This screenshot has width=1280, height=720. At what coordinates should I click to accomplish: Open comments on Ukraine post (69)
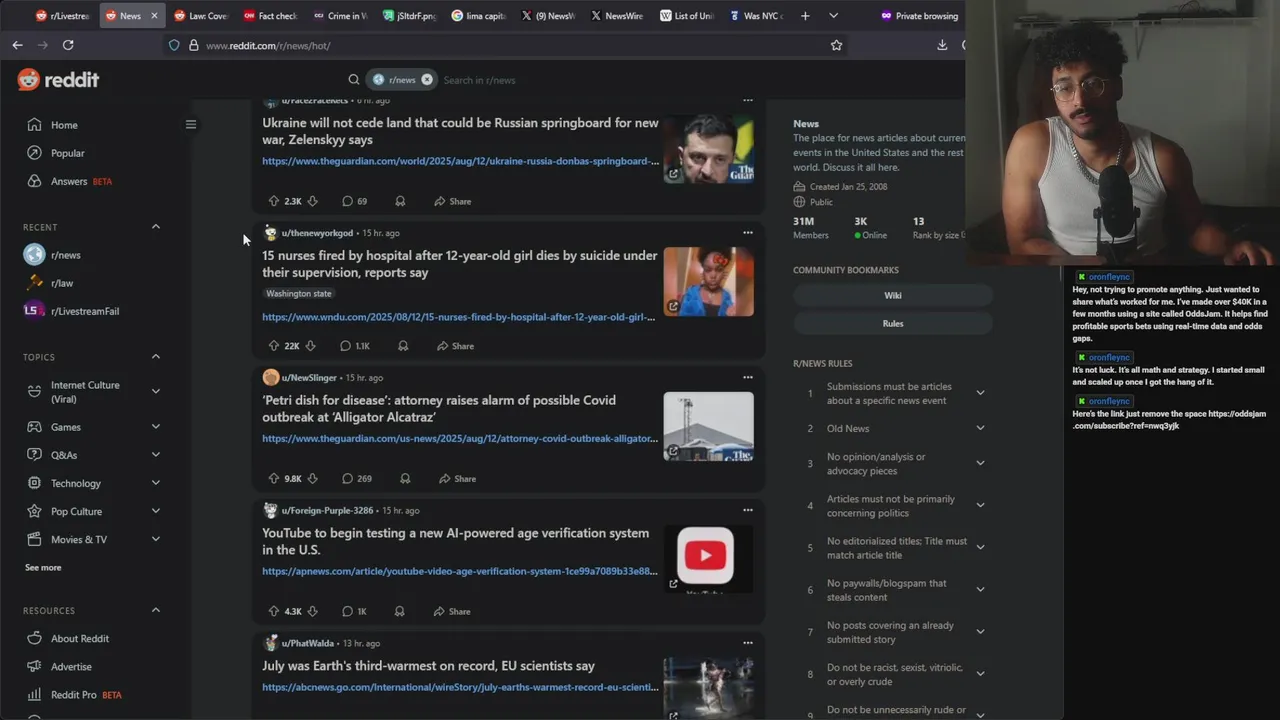(355, 201)
